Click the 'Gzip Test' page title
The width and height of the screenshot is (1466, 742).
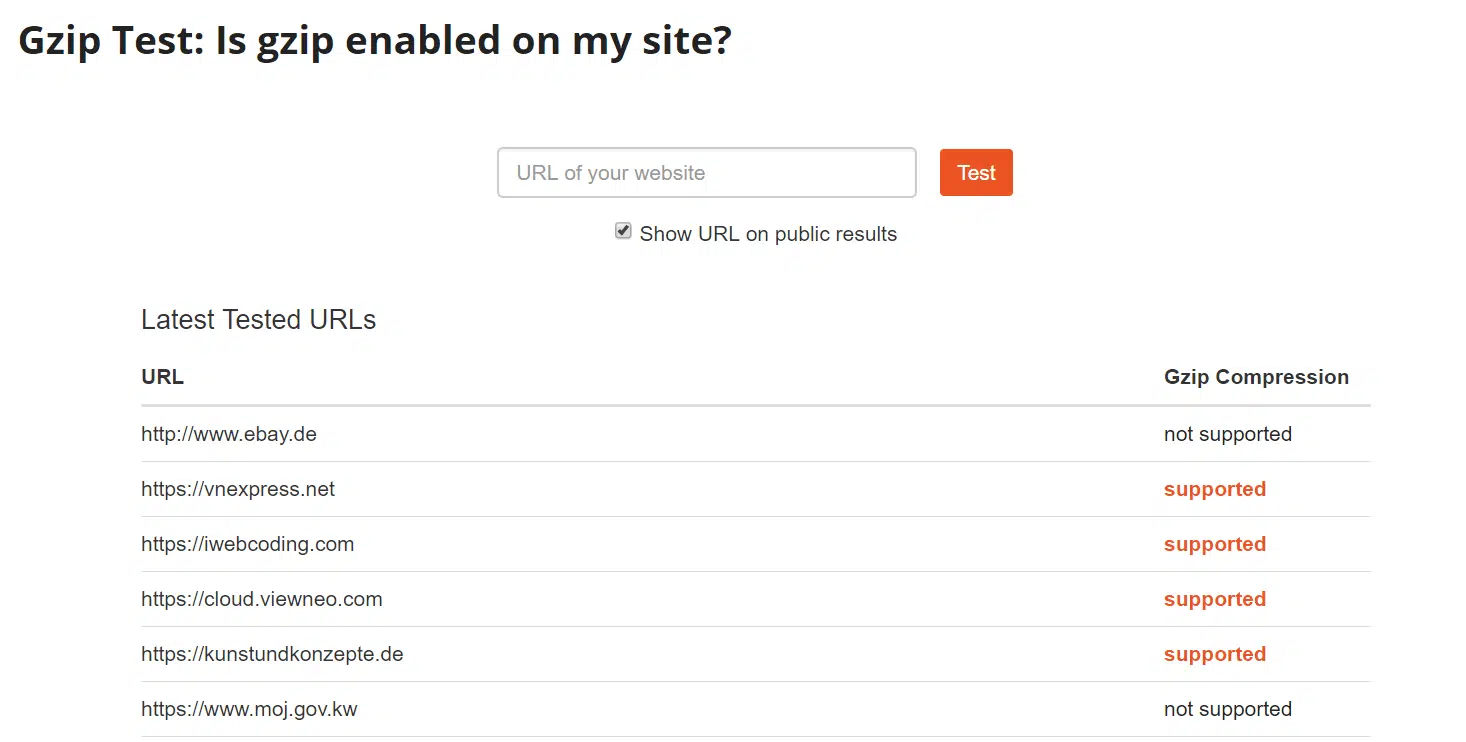(375, 41)
